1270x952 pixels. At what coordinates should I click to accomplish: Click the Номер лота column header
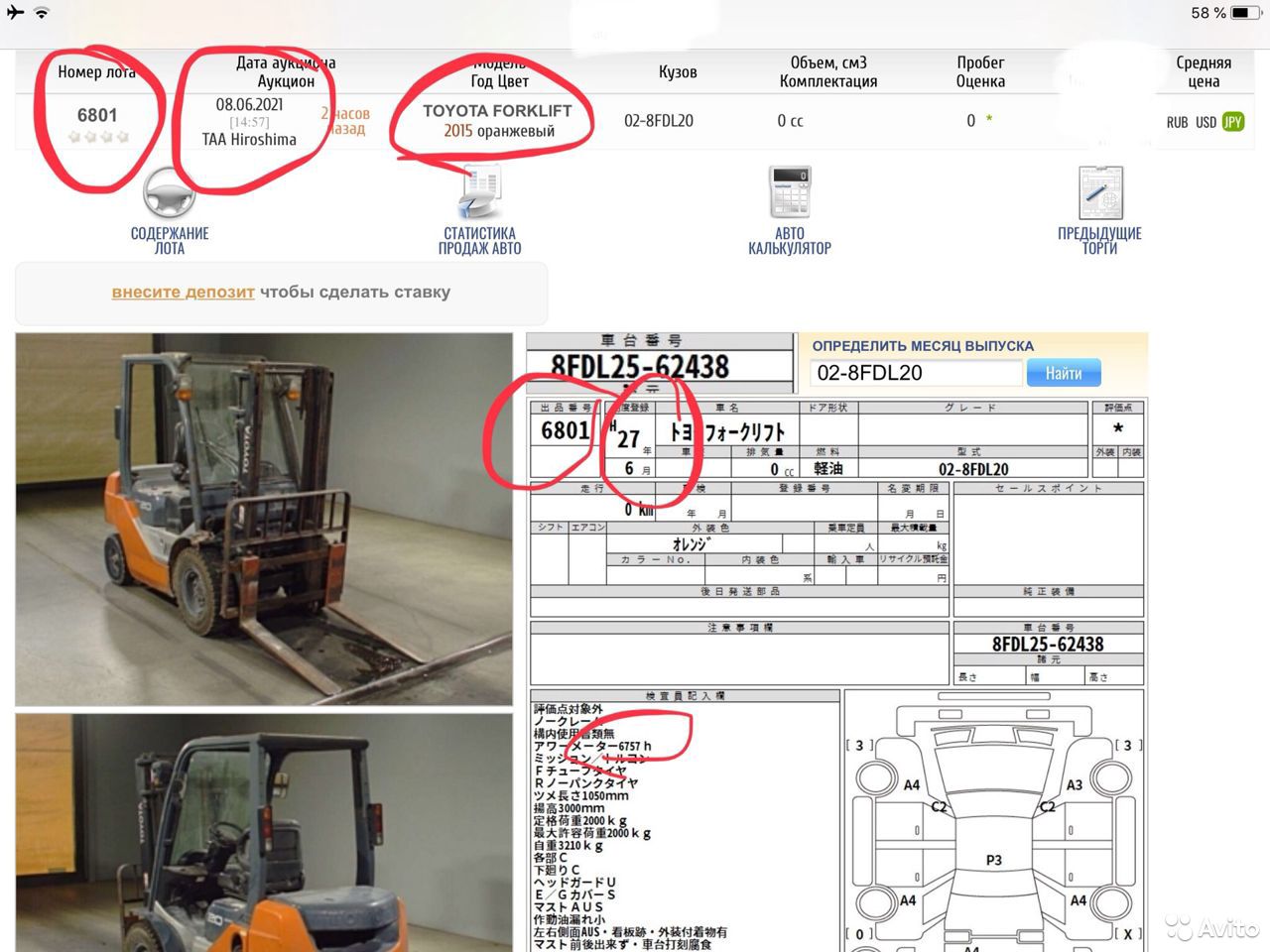[x=96, y=71]
